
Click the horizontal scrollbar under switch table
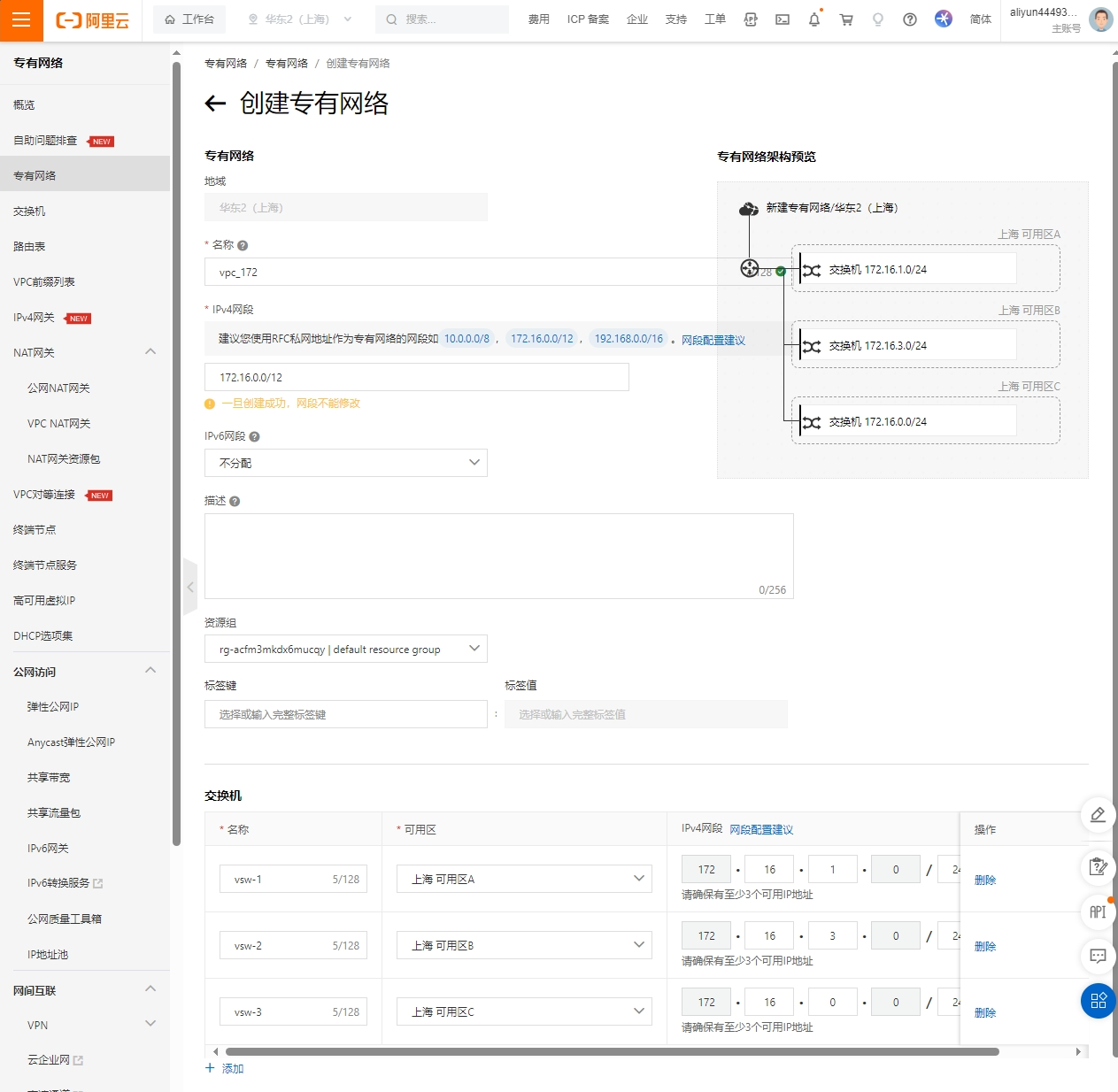(x=611, y=1052)
